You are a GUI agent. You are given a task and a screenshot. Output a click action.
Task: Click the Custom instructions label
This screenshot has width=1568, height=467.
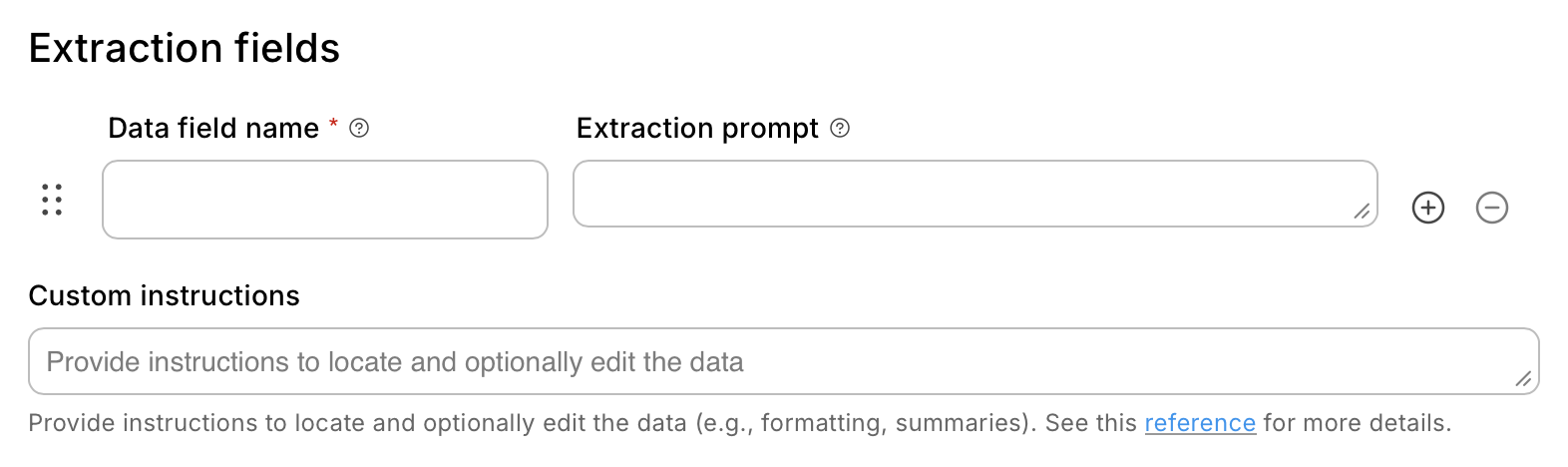(x=165, y=295)
